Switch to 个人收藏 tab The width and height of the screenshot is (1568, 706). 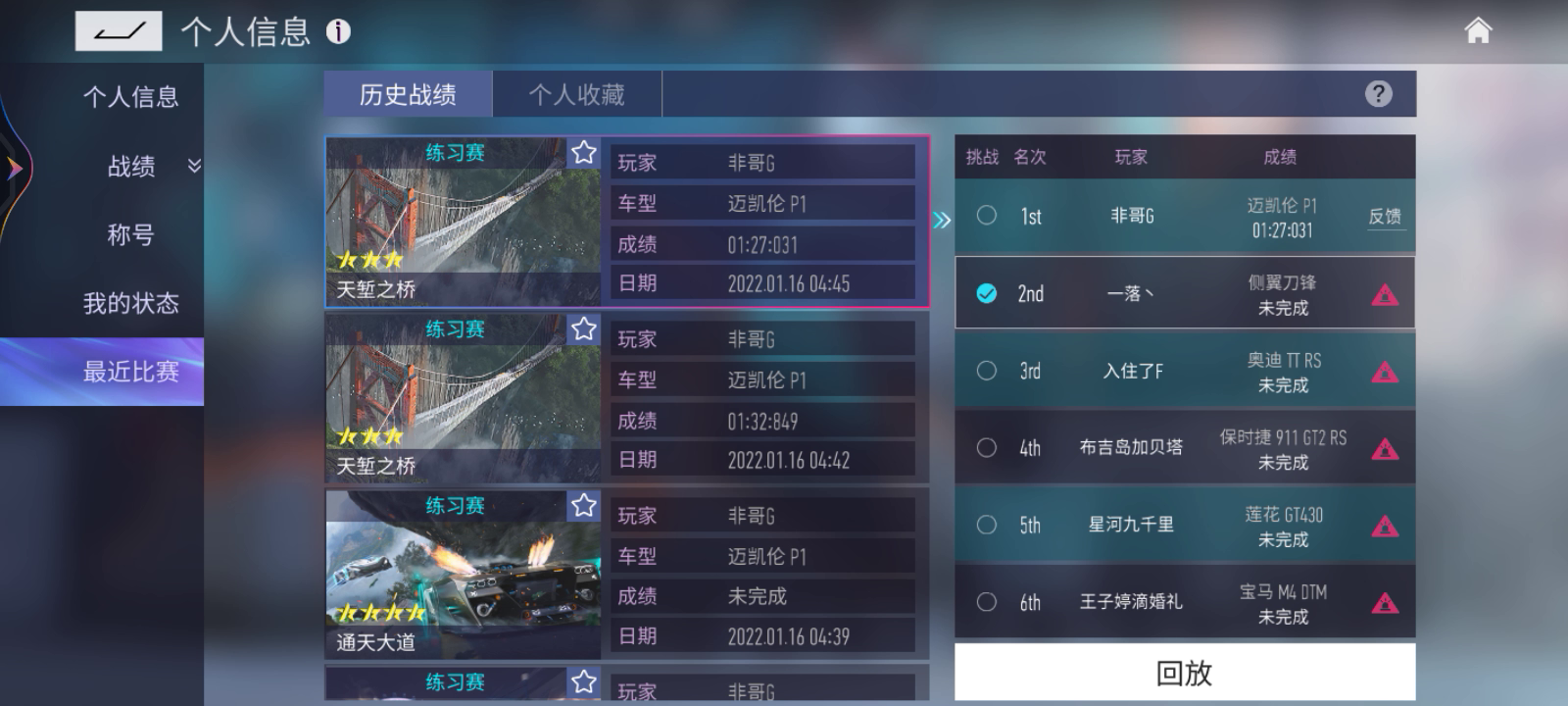coord(576,94)
